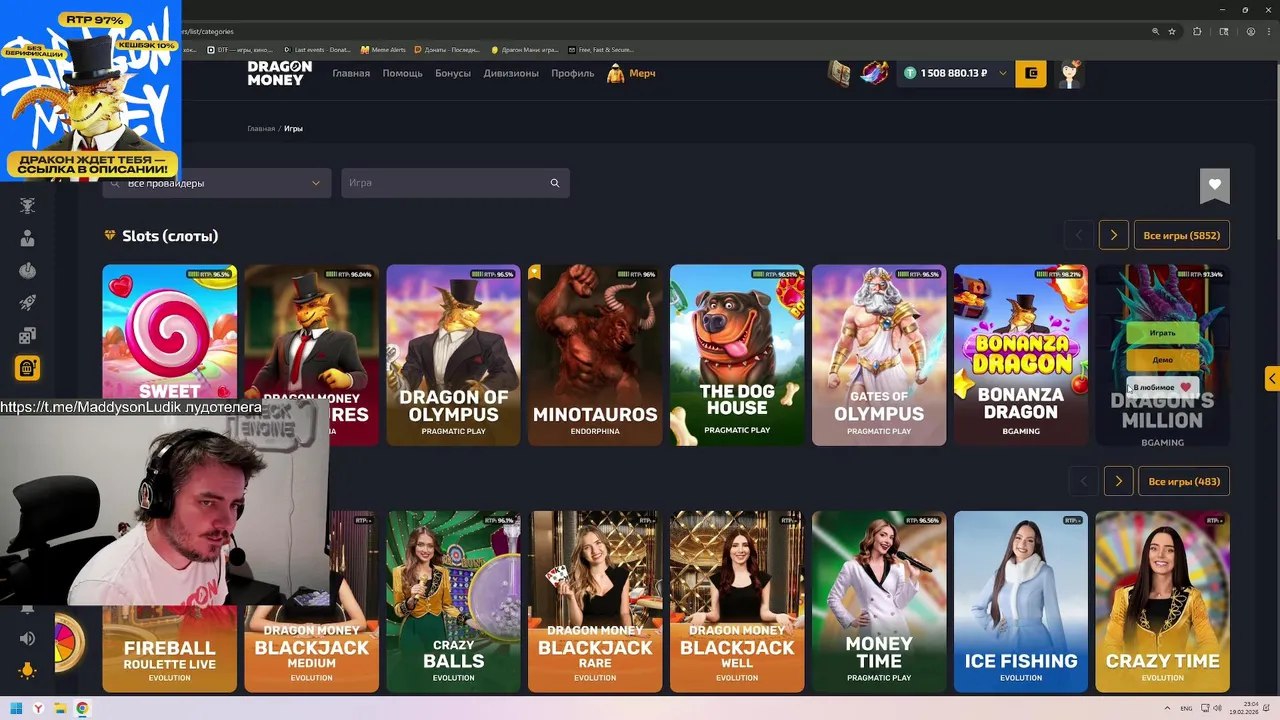Open the 'Бонусы' menu item
Screen dimensions: 1280x720
pos(453,73)
